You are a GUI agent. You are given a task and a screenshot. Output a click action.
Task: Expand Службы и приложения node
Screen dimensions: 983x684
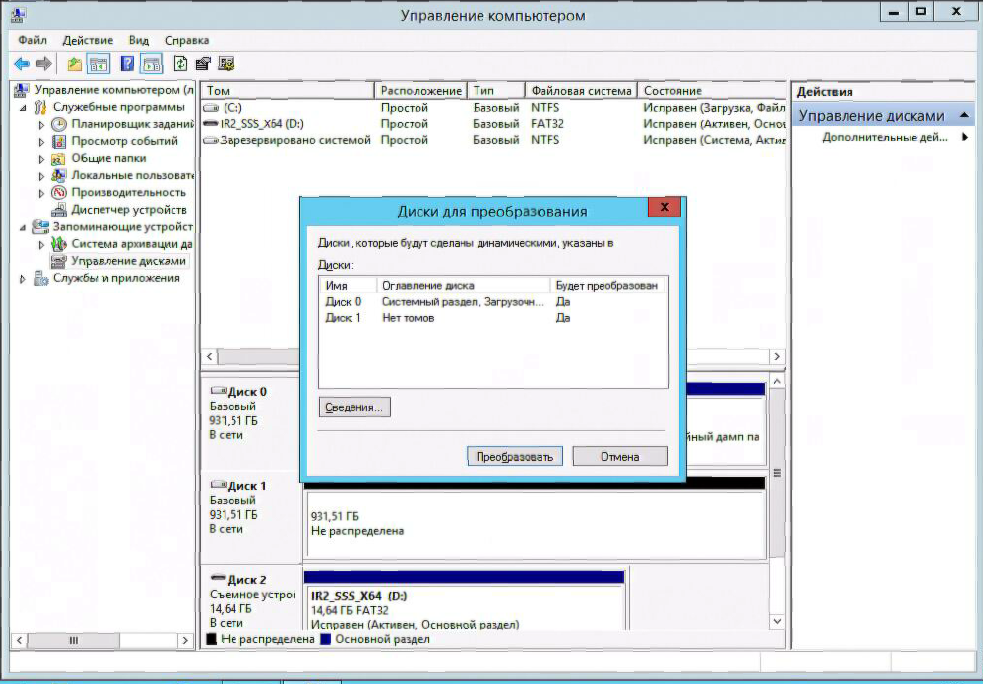point(23,278)
